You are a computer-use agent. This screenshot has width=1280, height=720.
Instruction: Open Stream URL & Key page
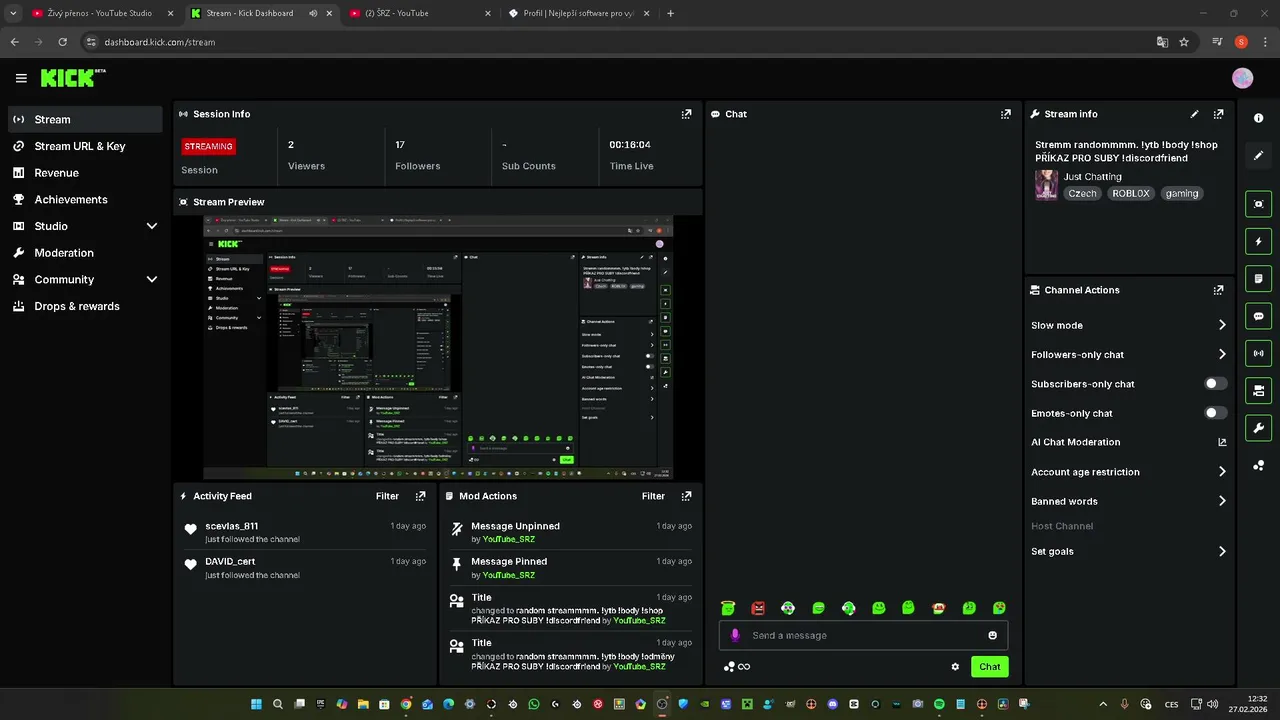tap(85, 146)
